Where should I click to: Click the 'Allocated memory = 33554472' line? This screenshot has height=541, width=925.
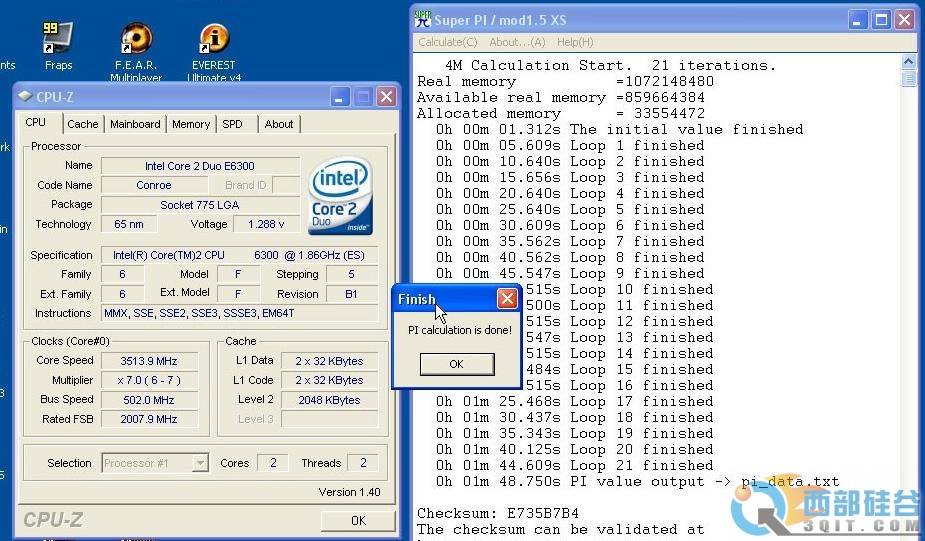coord(560,113)
